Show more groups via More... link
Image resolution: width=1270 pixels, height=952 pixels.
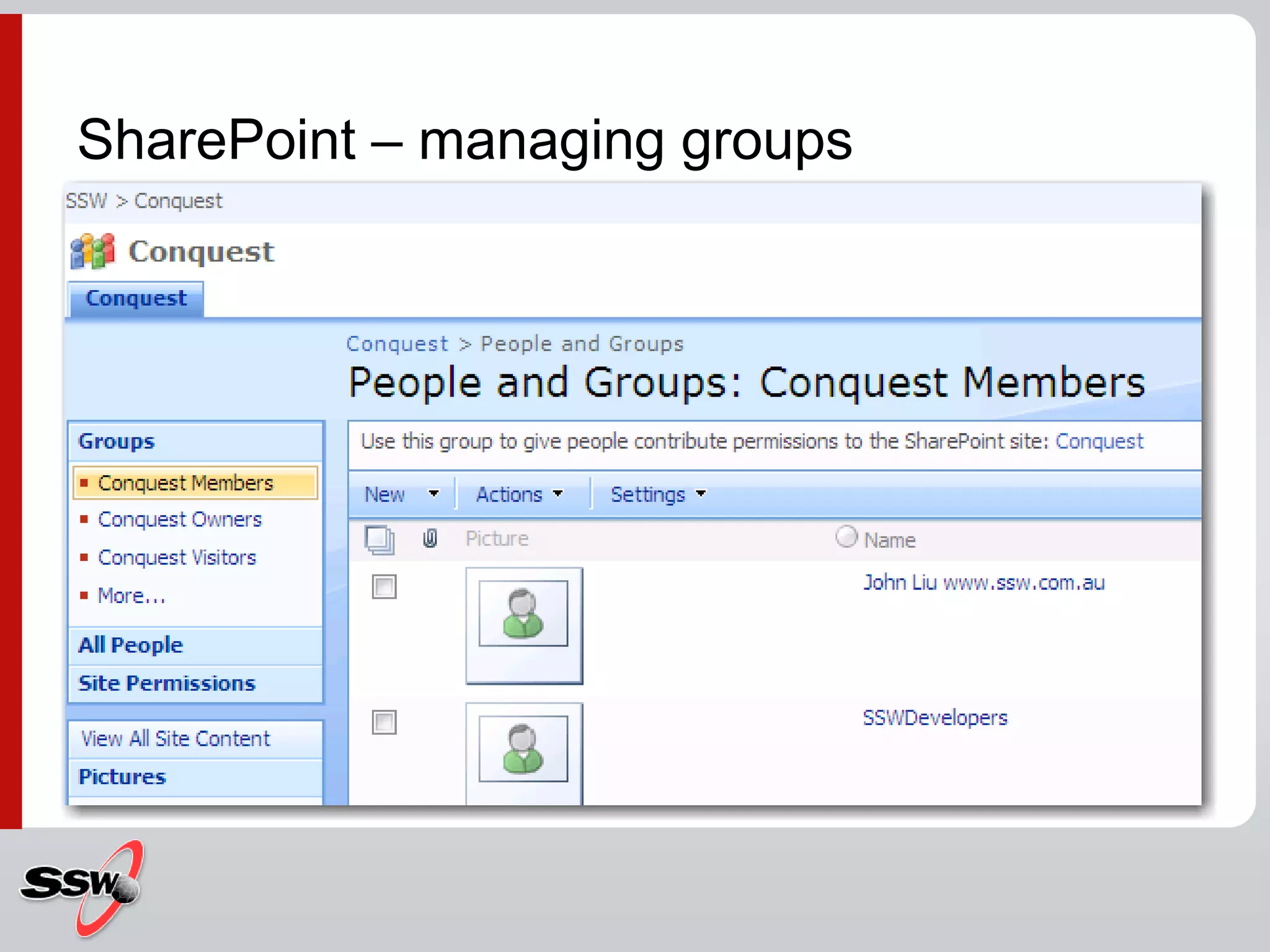coord(131,596)
